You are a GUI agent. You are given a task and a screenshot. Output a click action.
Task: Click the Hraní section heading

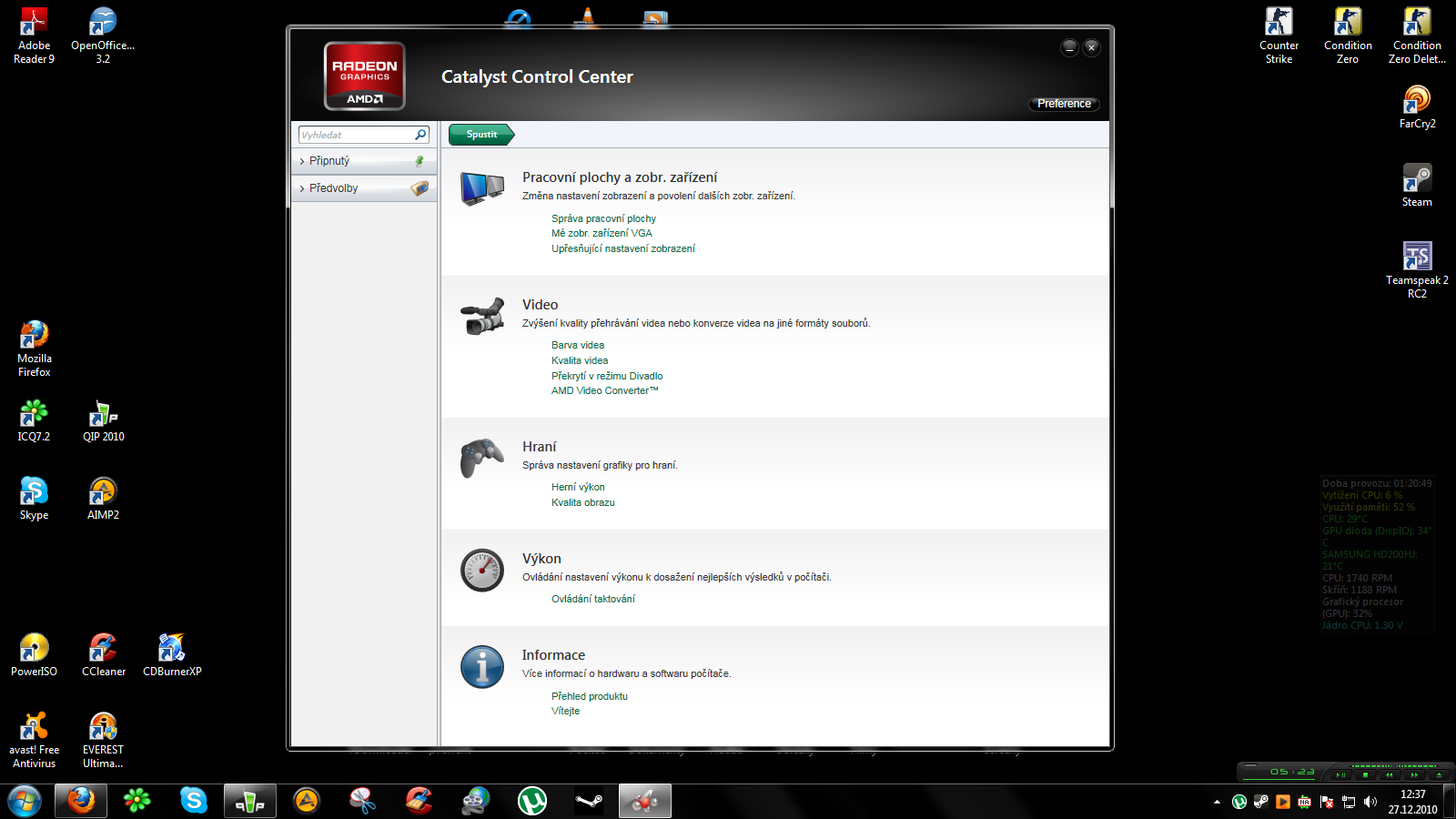click(x=540, y=447)
